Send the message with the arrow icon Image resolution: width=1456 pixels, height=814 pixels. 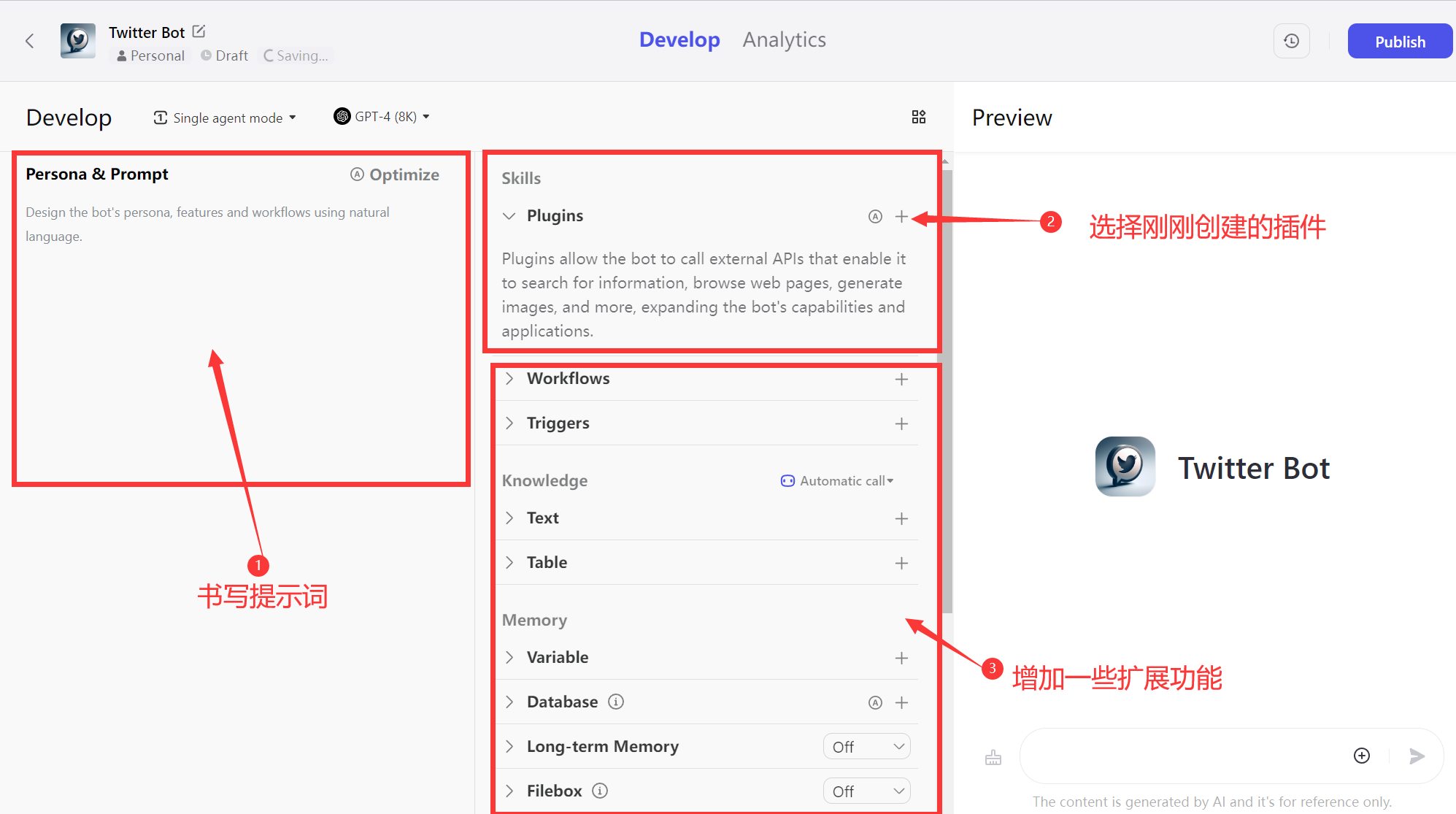1417,756
